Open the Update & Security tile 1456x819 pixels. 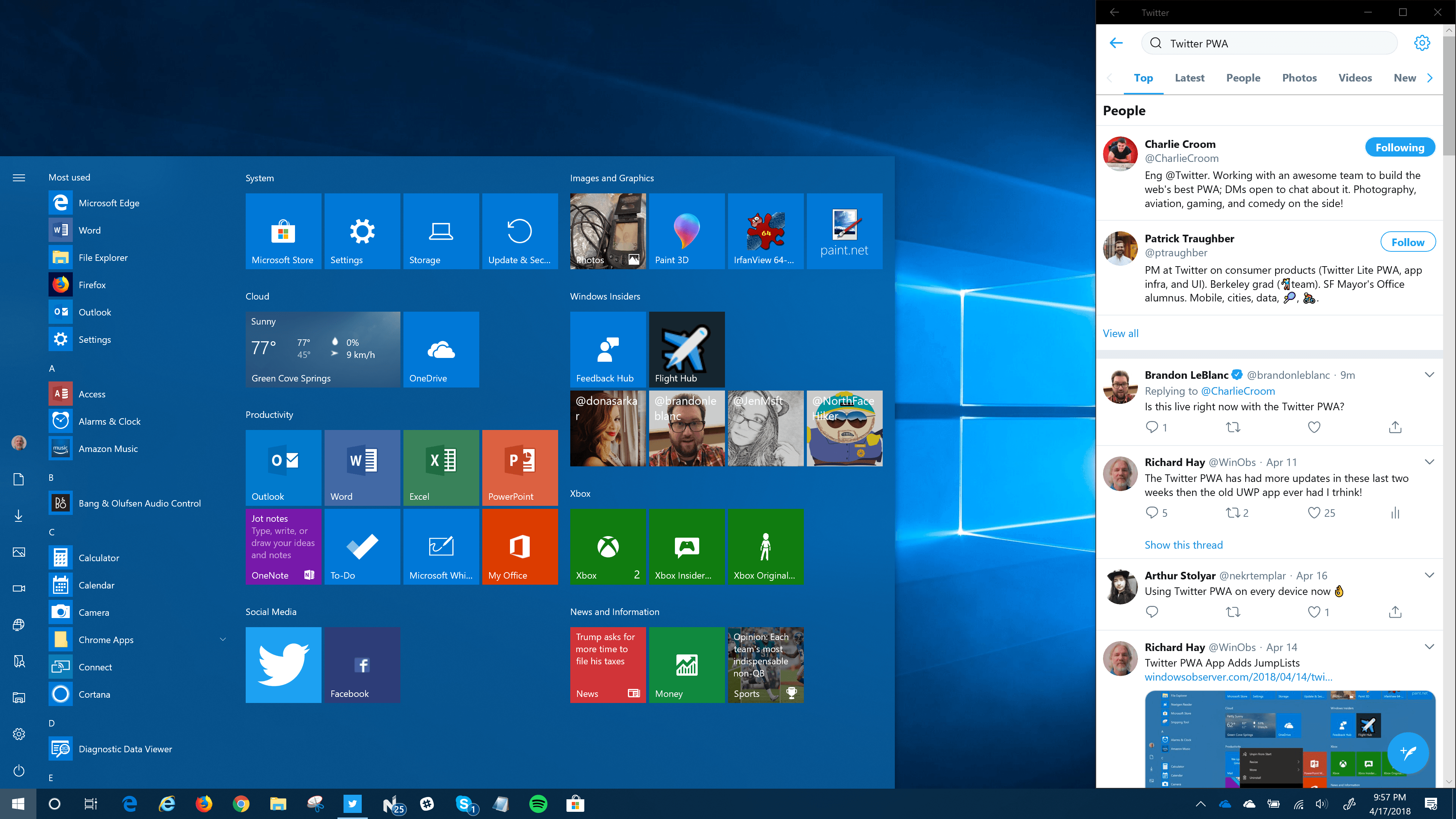[x=519, y=231]
